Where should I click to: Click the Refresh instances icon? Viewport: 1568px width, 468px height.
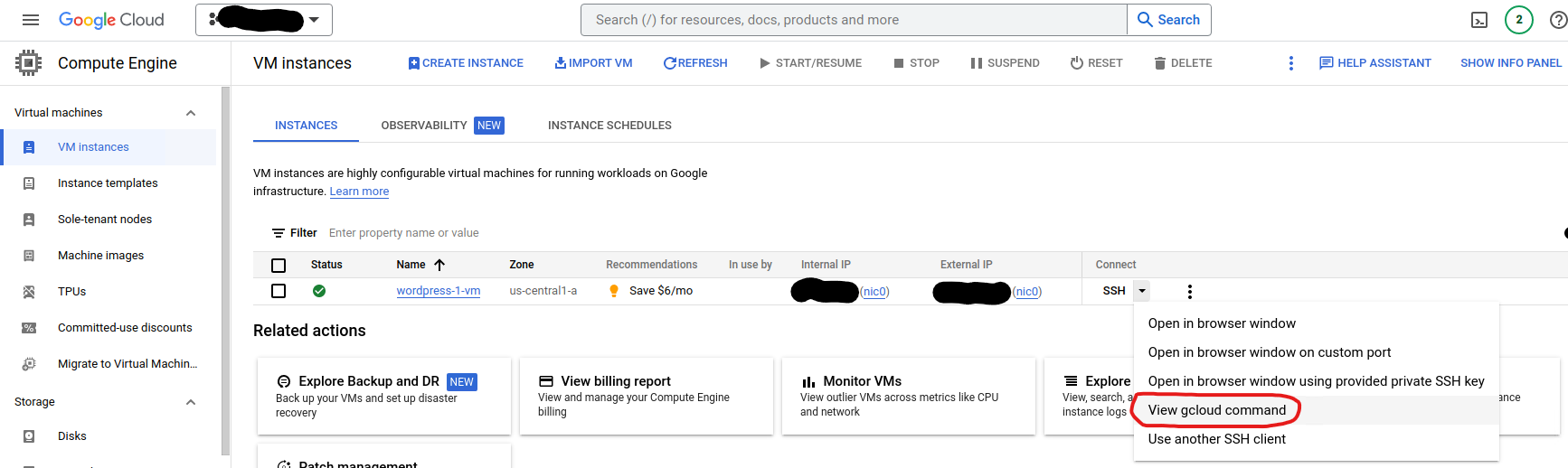pyautogui.click(x=670, y=63)
